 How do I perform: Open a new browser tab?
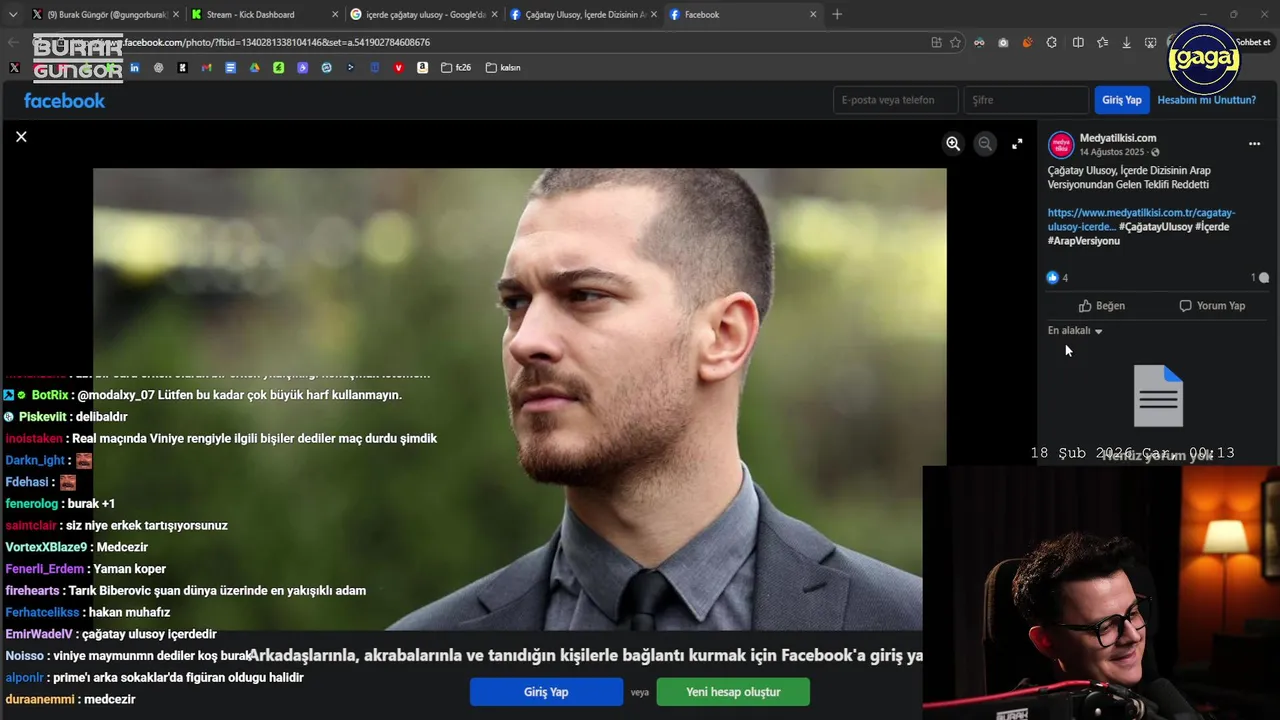pyautogui.click(x=837, y=14)
